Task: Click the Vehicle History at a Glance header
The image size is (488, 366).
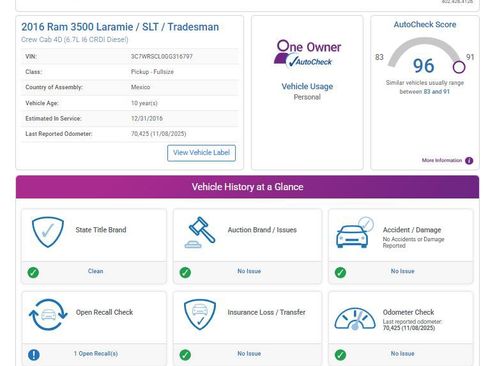Action: click(x=247, y=187)
